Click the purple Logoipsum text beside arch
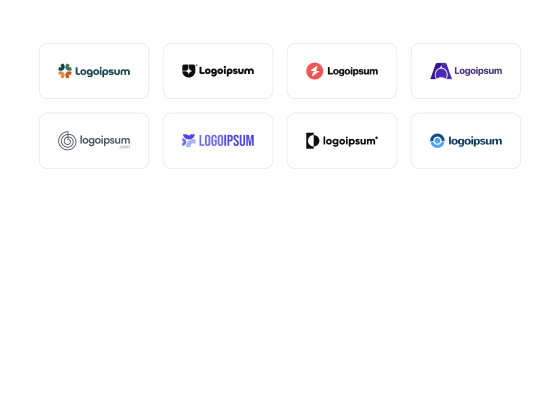This screenshot has width=560, height=400. click(x=478, y=71)
